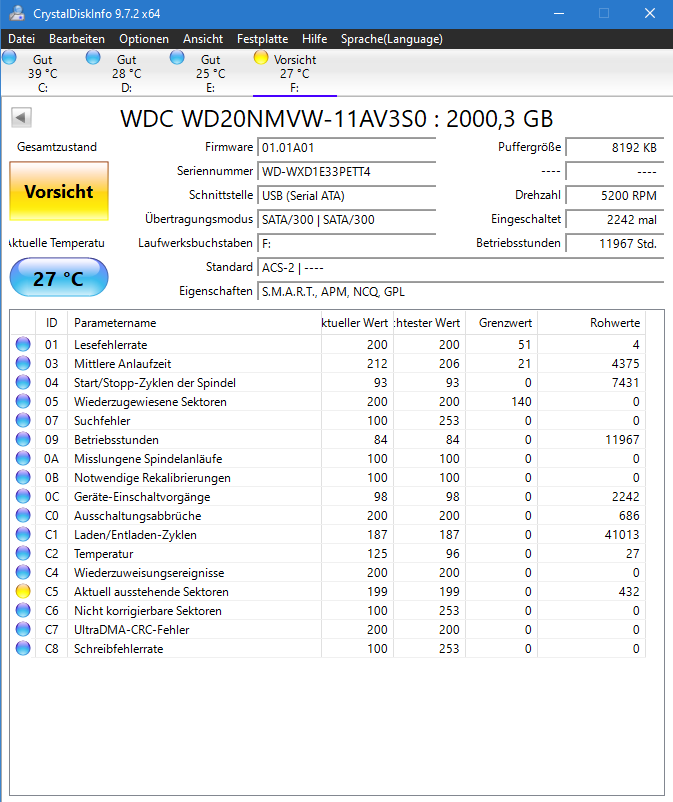The image size is (673, 802).
Task: Click status orb of Wiederzugewiesene Sektoren row
Action: click(x=23, y=401)
